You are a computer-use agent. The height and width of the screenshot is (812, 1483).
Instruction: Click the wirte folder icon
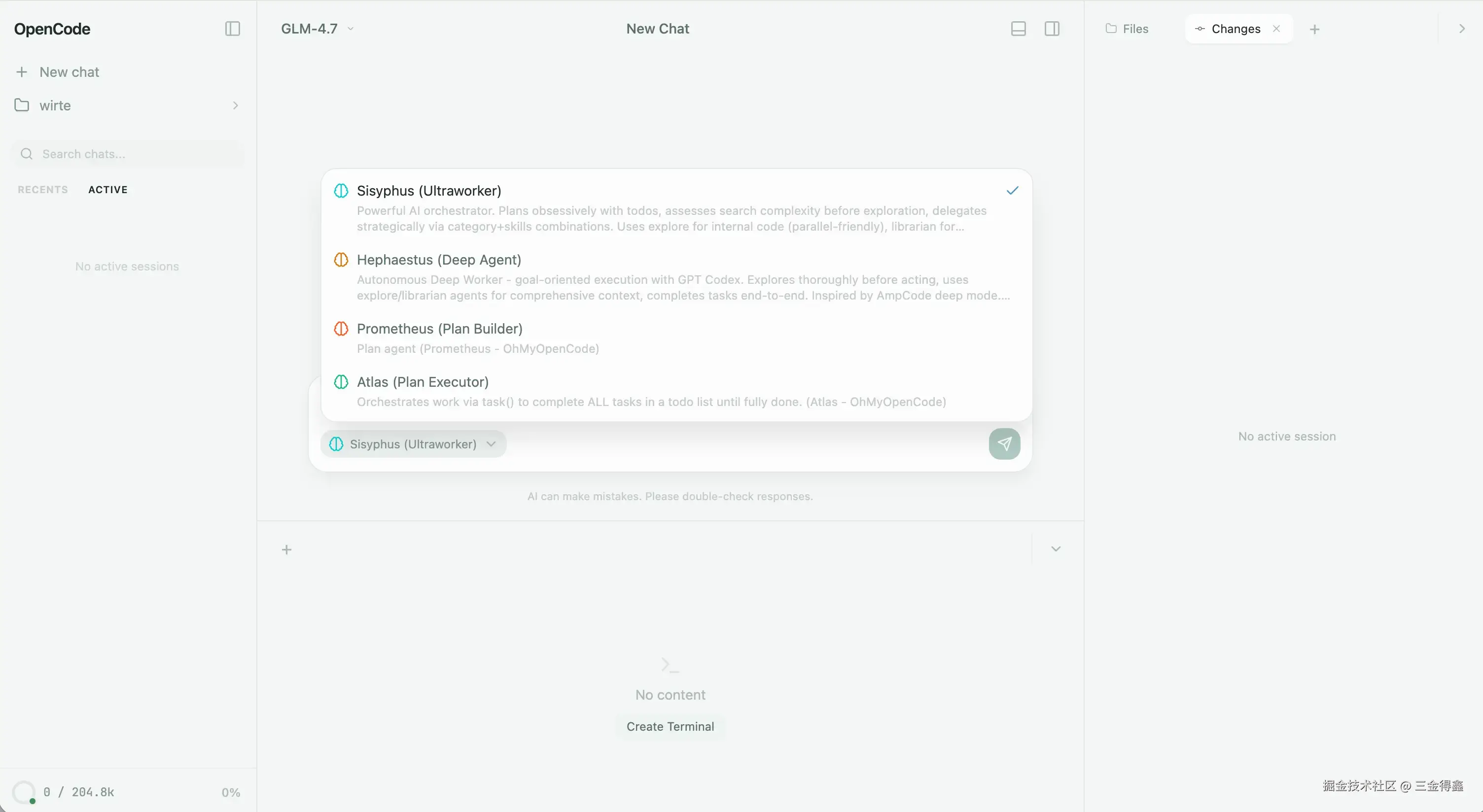click(x=22, y=105)
